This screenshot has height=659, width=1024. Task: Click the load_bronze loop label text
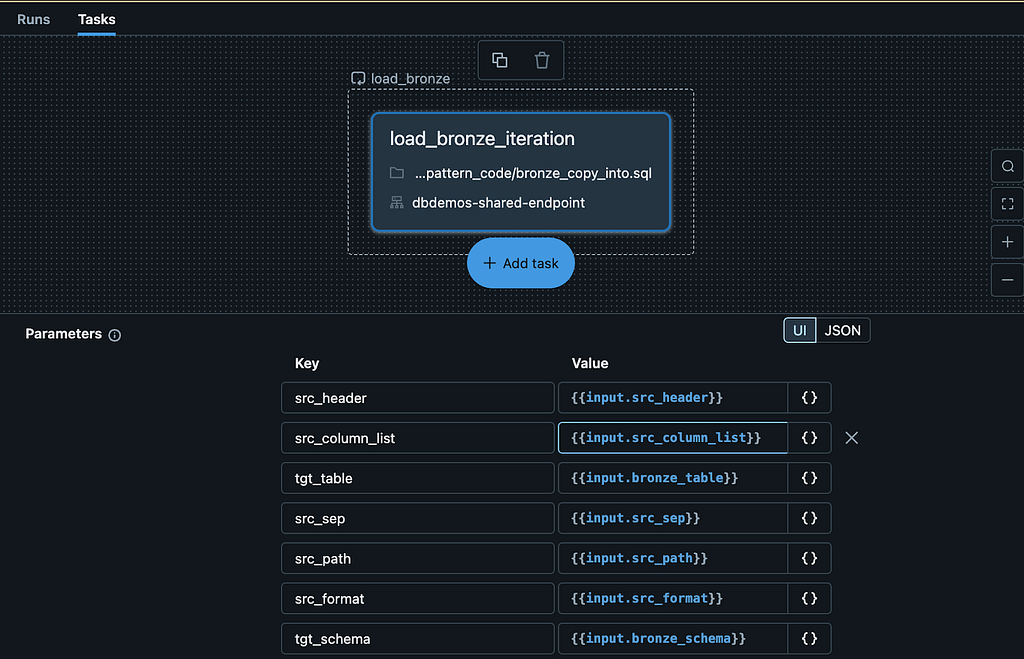pyautogui.click(x=410, y=79)
